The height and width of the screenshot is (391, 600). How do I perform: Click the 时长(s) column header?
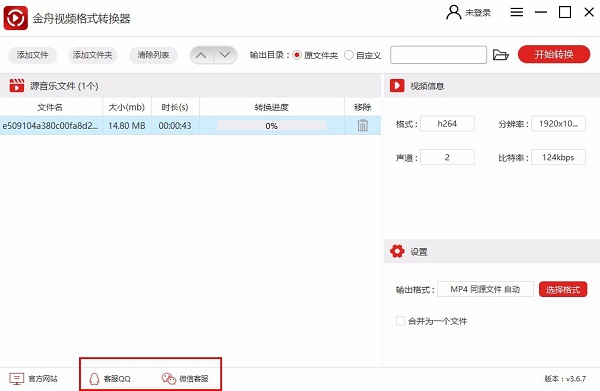(x=175, y=107)
